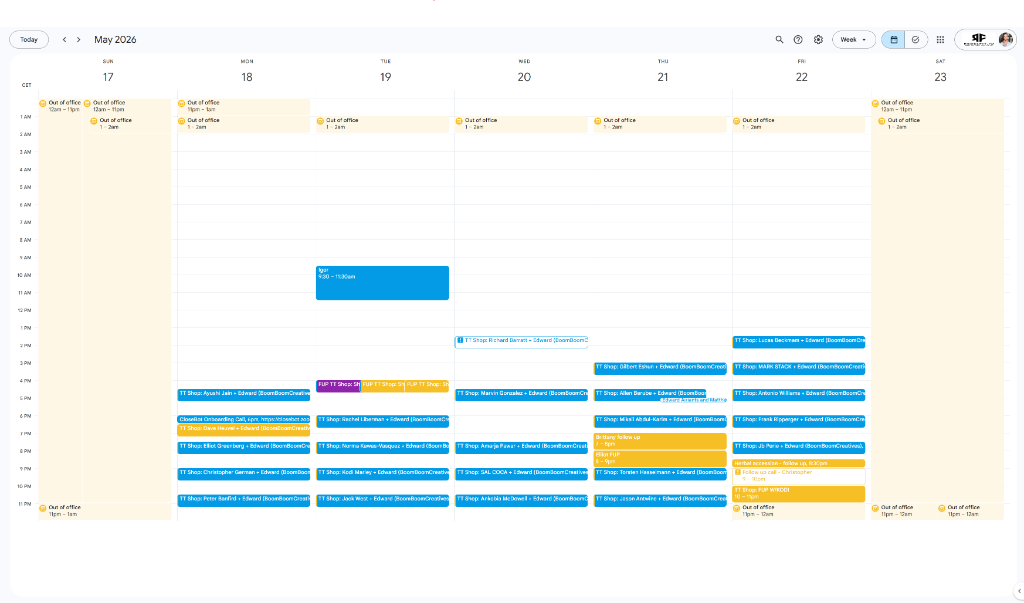
Task: Open the May 2026 month label
Action: [x=115, y=40]
